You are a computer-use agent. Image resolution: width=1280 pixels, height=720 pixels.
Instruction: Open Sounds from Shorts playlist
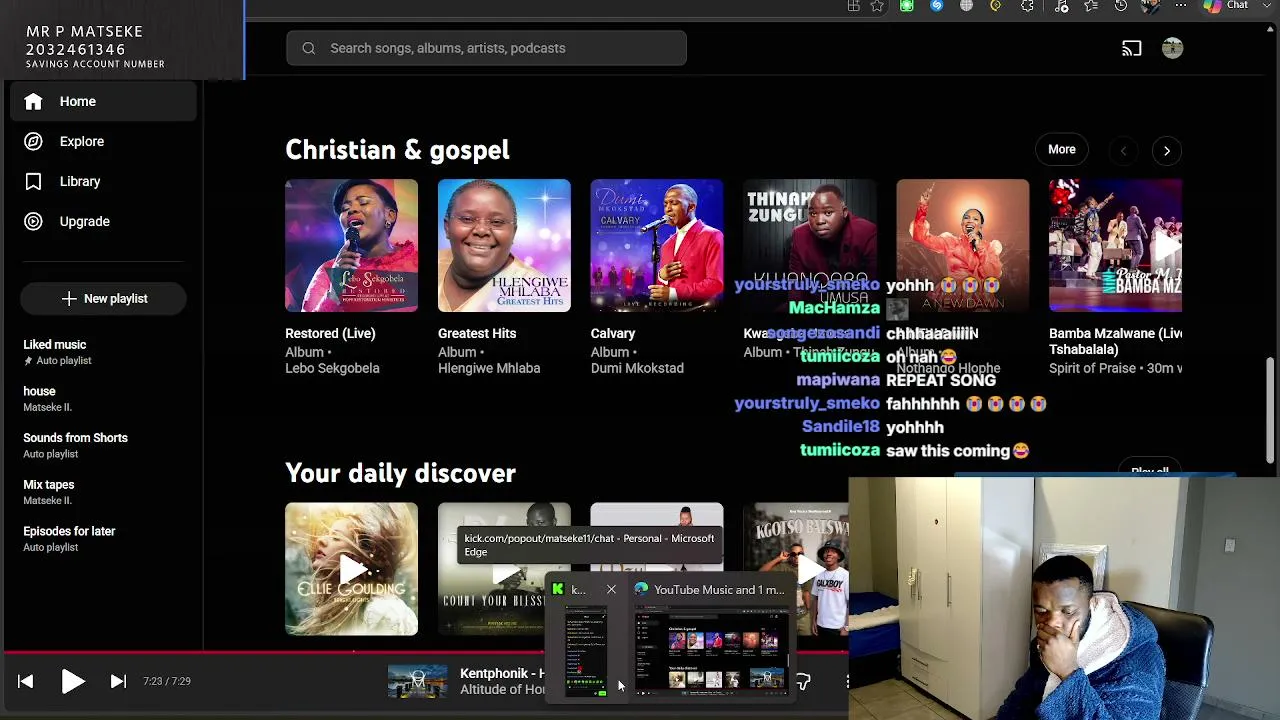pyautogui.click(x=104, y=445)
